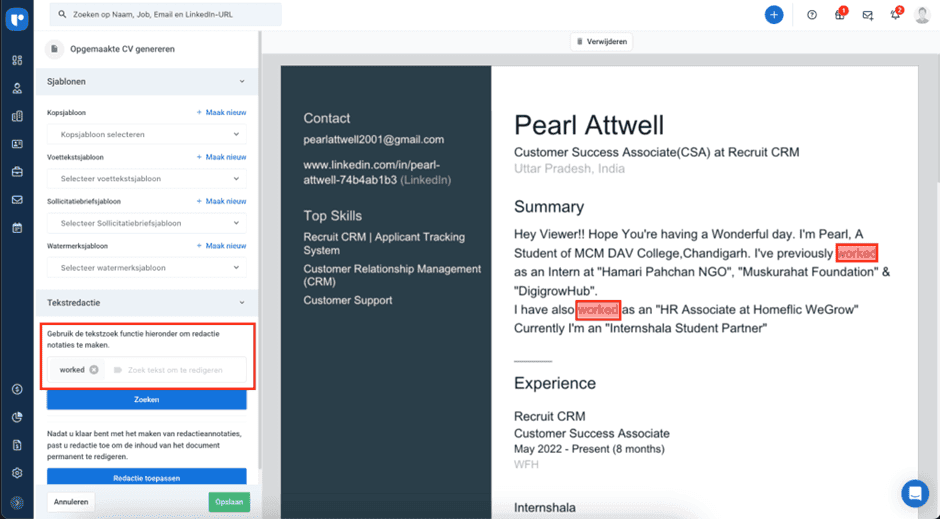Open the Kopsjabloon selecteren dropdown
This screenshot has width=940, height=519.
point(147,134)
